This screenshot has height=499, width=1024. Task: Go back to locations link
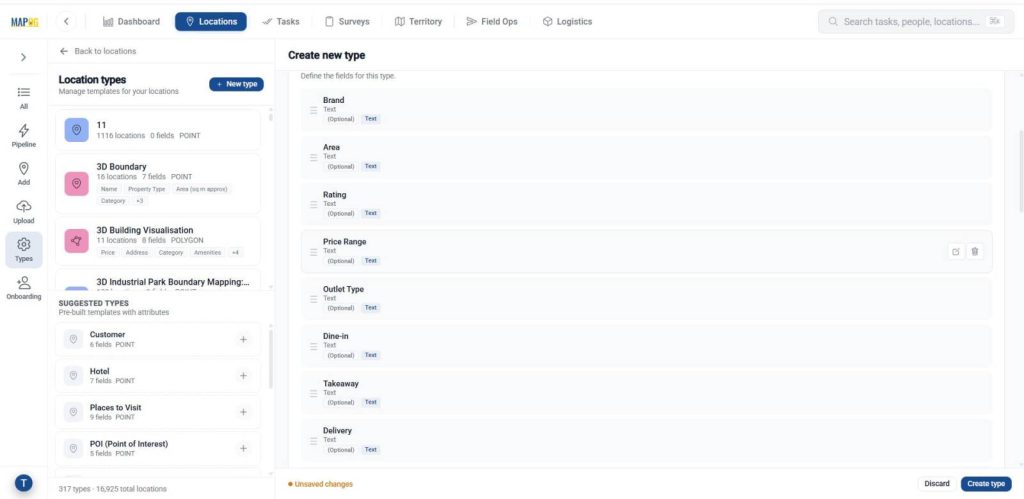pos(98,51)
